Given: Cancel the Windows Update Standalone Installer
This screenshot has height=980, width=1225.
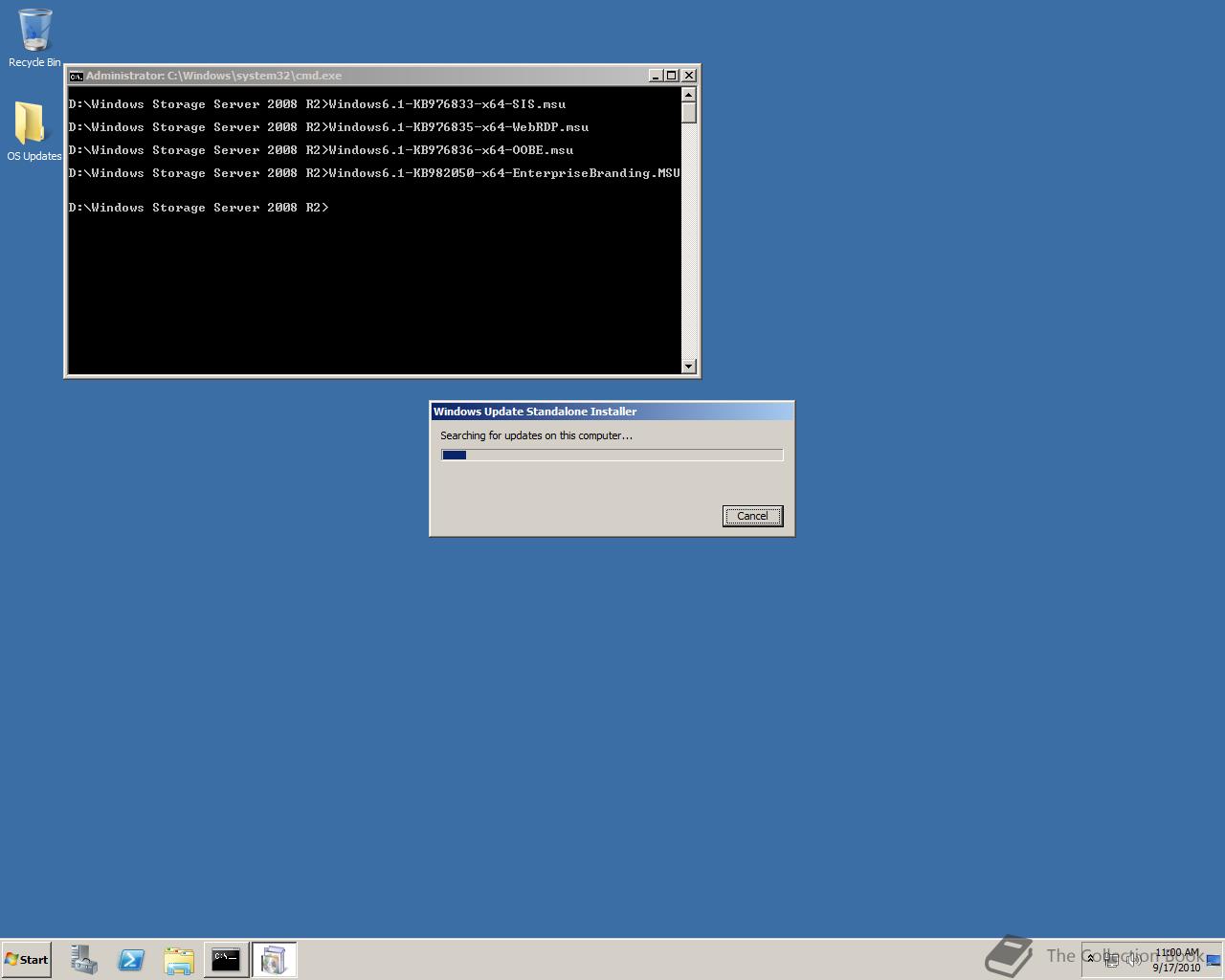Looking at the screenshot, I should [x=752, y=516].
